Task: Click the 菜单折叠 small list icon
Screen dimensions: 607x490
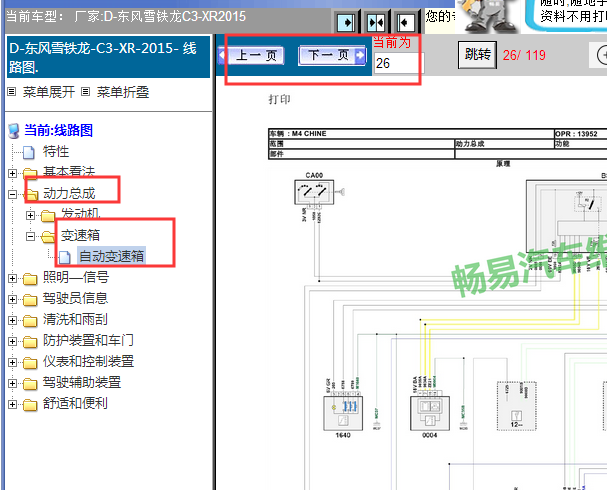Action: click(86, 92)
